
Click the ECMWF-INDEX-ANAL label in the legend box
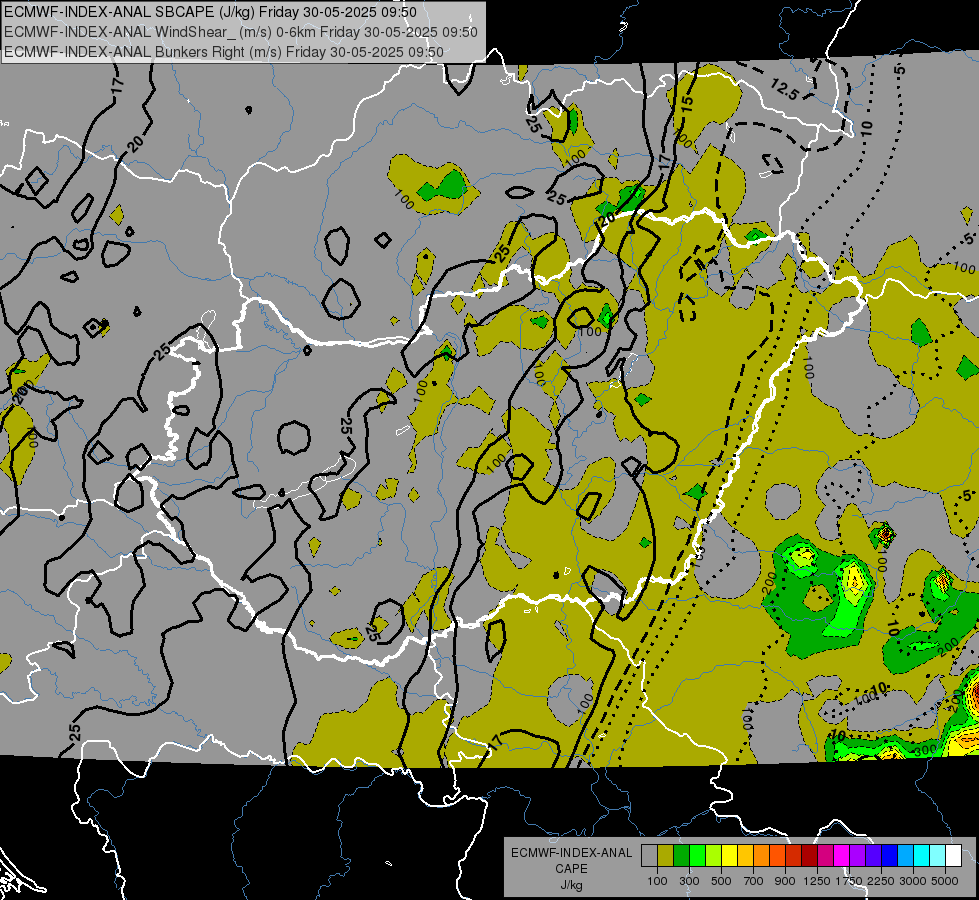coord(571,853)
